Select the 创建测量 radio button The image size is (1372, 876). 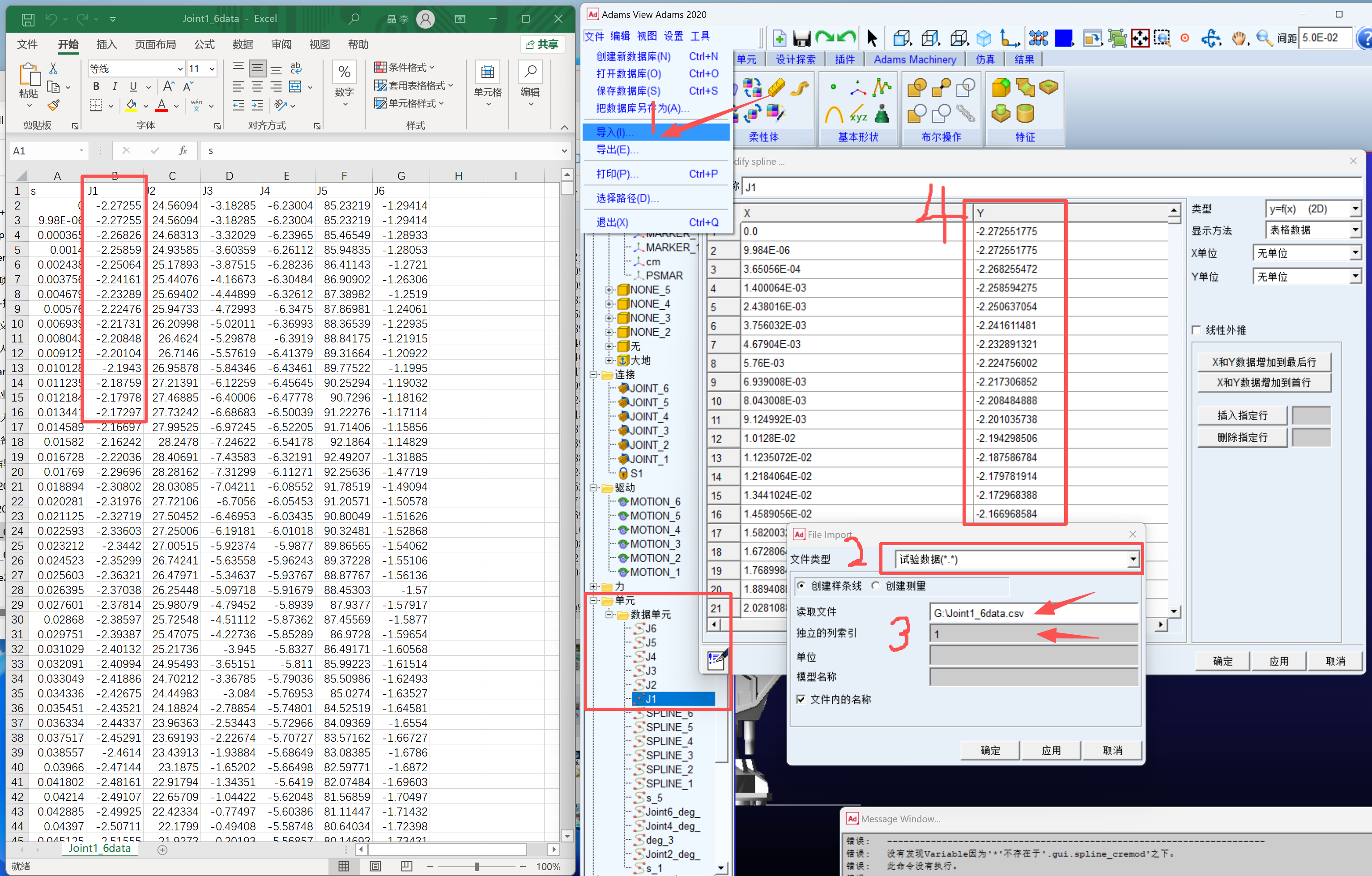(x=876, y=586)
